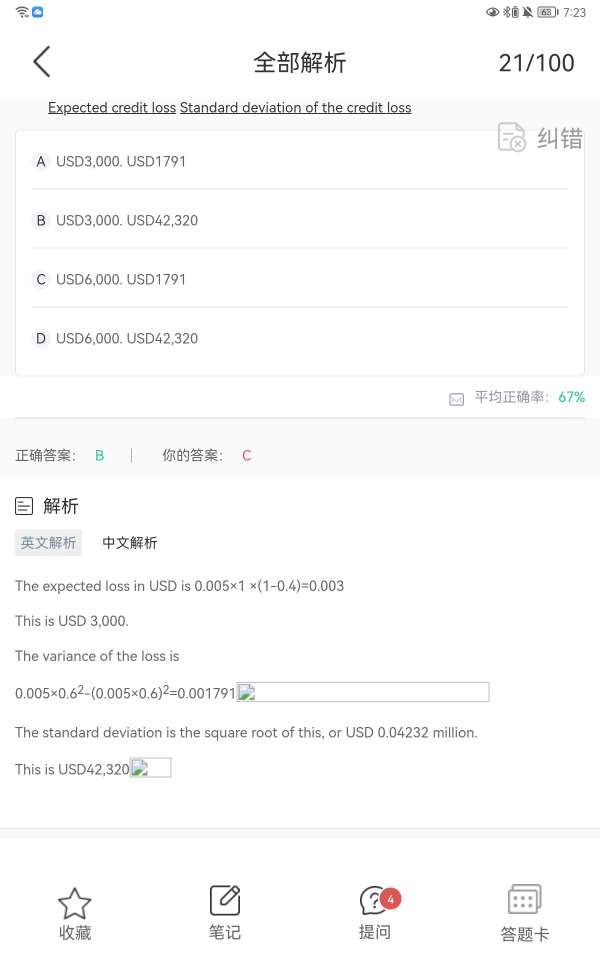Tap the back arrow icon
This screenshot has width=600, height=960.
tap(41, 62)
